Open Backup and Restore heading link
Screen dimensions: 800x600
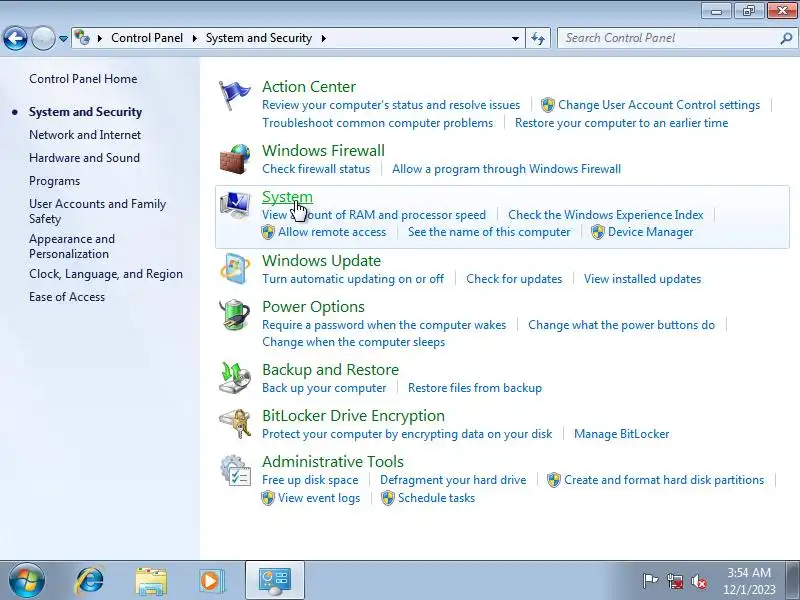(x=331, y=370)
